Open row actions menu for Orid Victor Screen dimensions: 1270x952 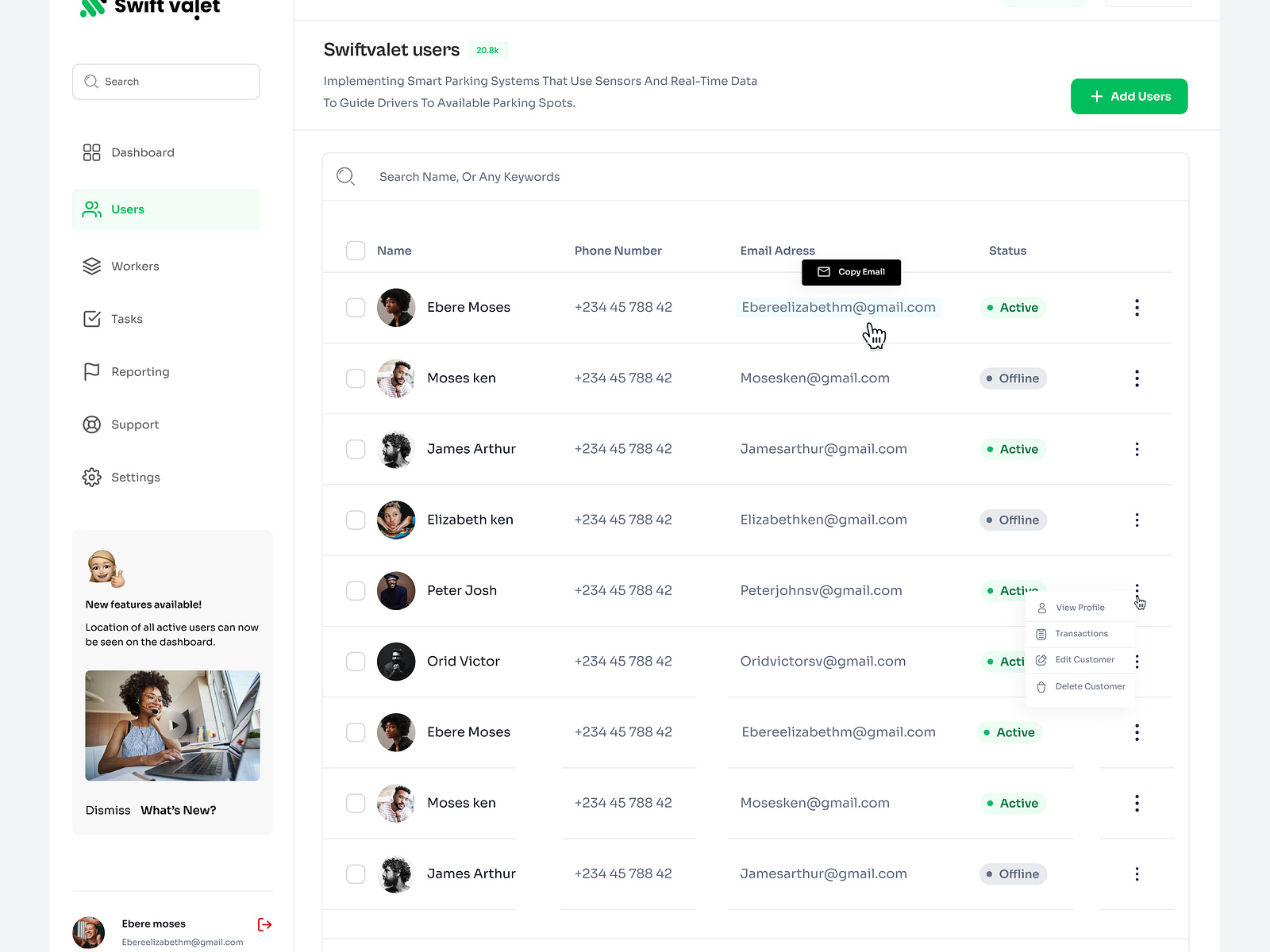[x=1137, y=661]
